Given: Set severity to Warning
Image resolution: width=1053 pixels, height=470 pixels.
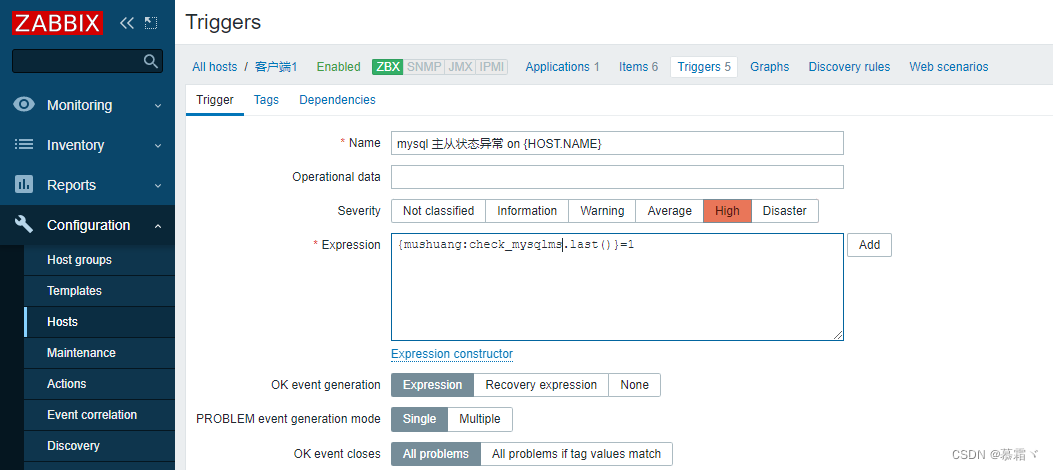Looking at the screenshot, I should click(602, 211).
